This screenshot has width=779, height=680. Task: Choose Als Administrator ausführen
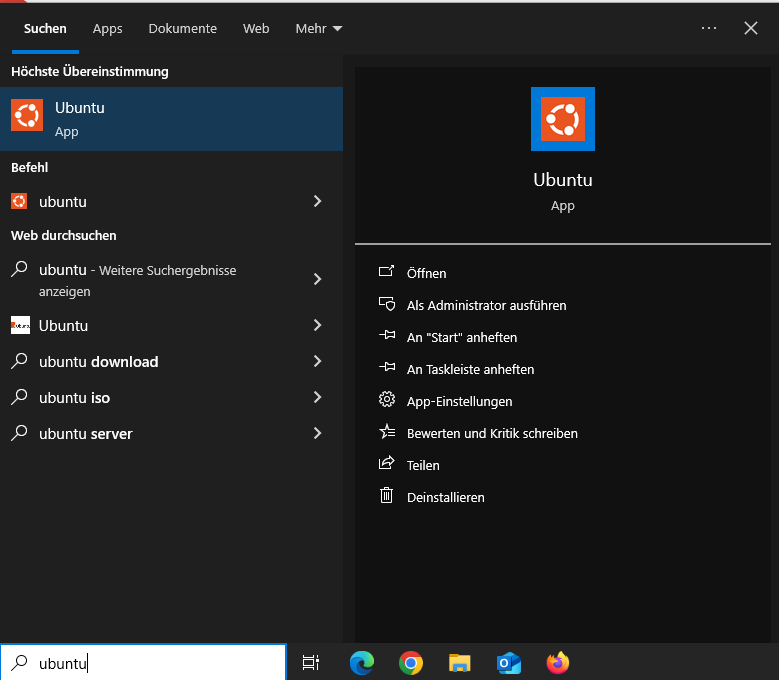[486, 305]
